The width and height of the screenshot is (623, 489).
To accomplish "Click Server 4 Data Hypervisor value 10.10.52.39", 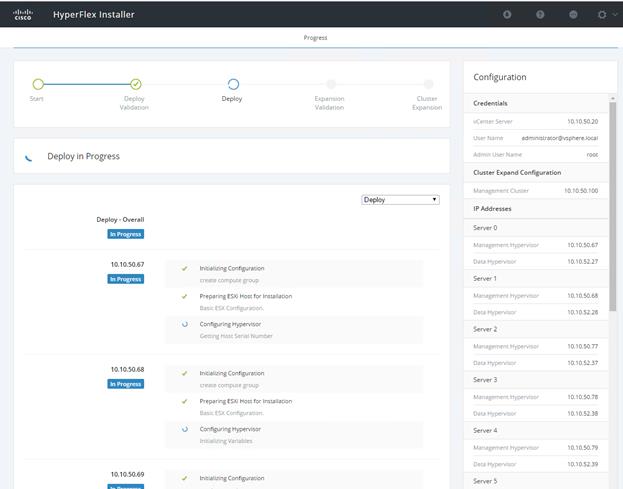I will 582,464.
